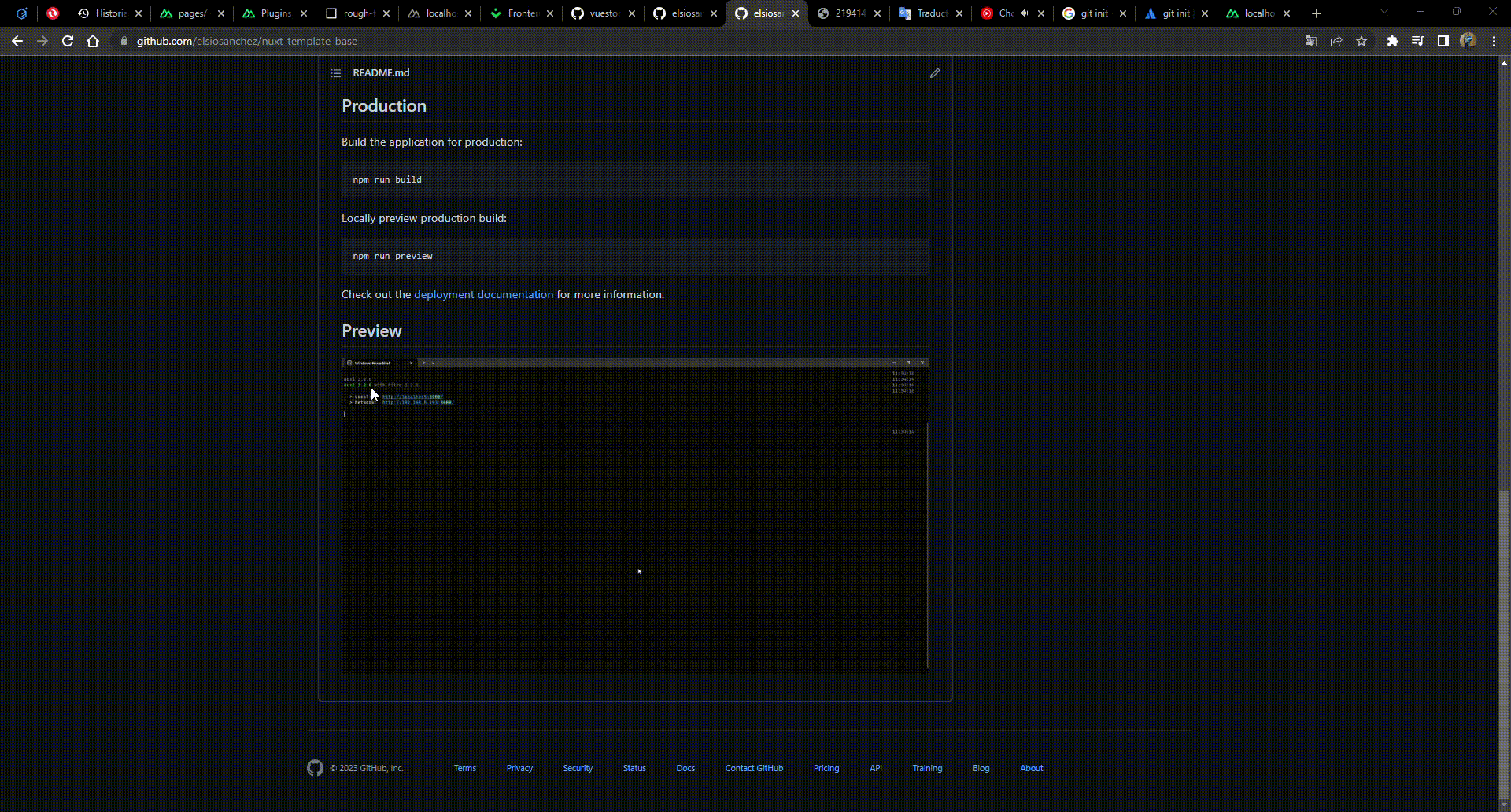Open the README table of contents icon
Screen dimensions: 1511x812
pos(336,72)
